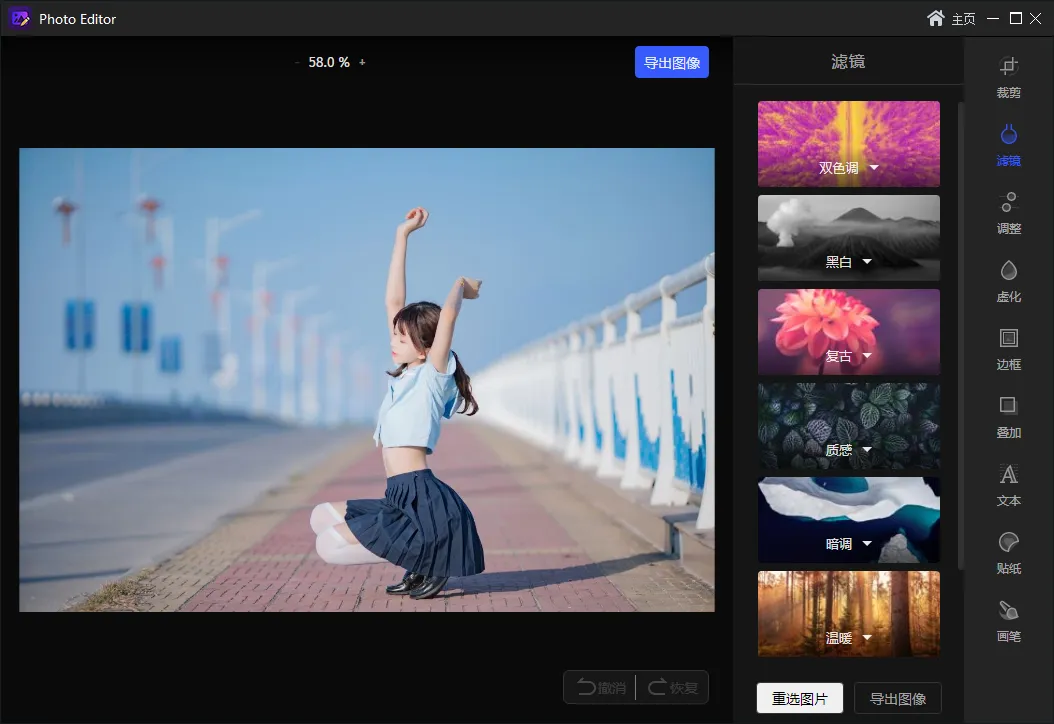Screen dimensions: 1054x724
Task: Expand the 暗调 dark-tone filter category
Action: 867,544
